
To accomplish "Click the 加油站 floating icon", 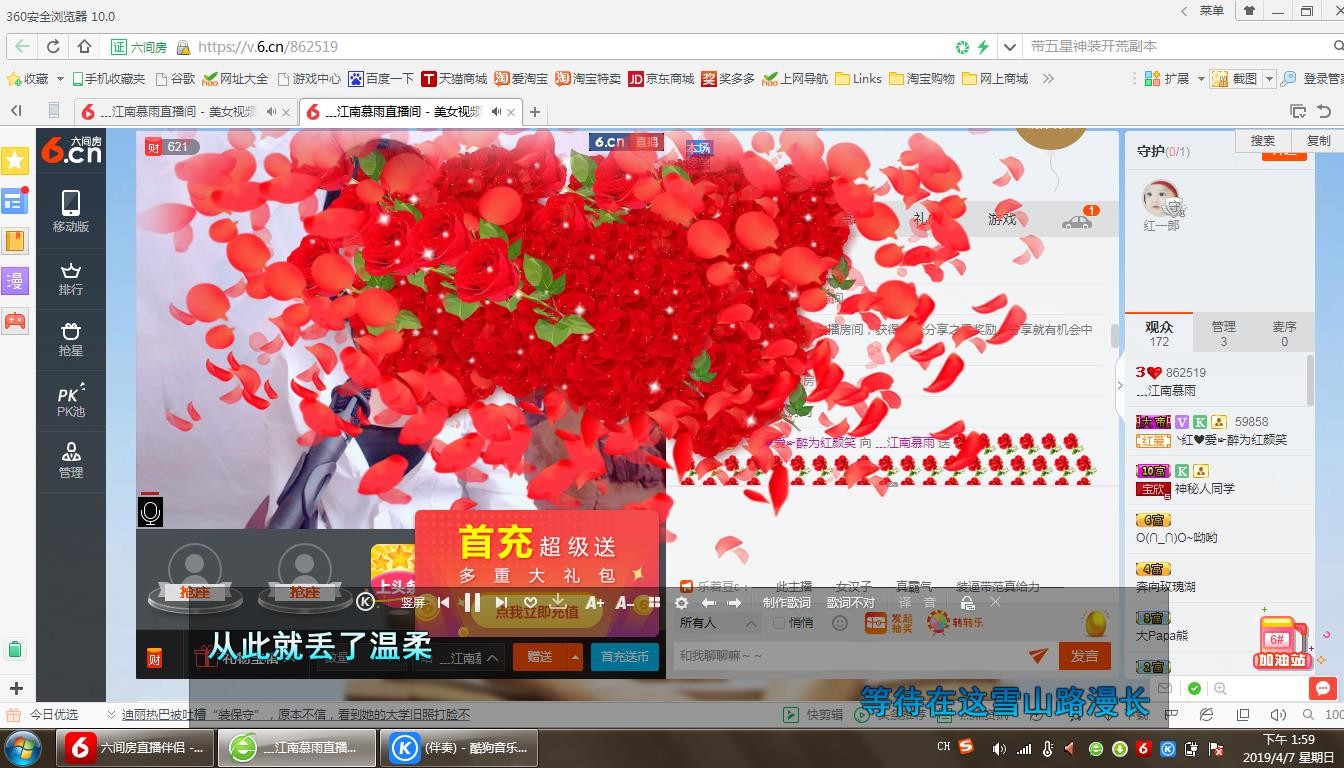I will click(1281, 642).
